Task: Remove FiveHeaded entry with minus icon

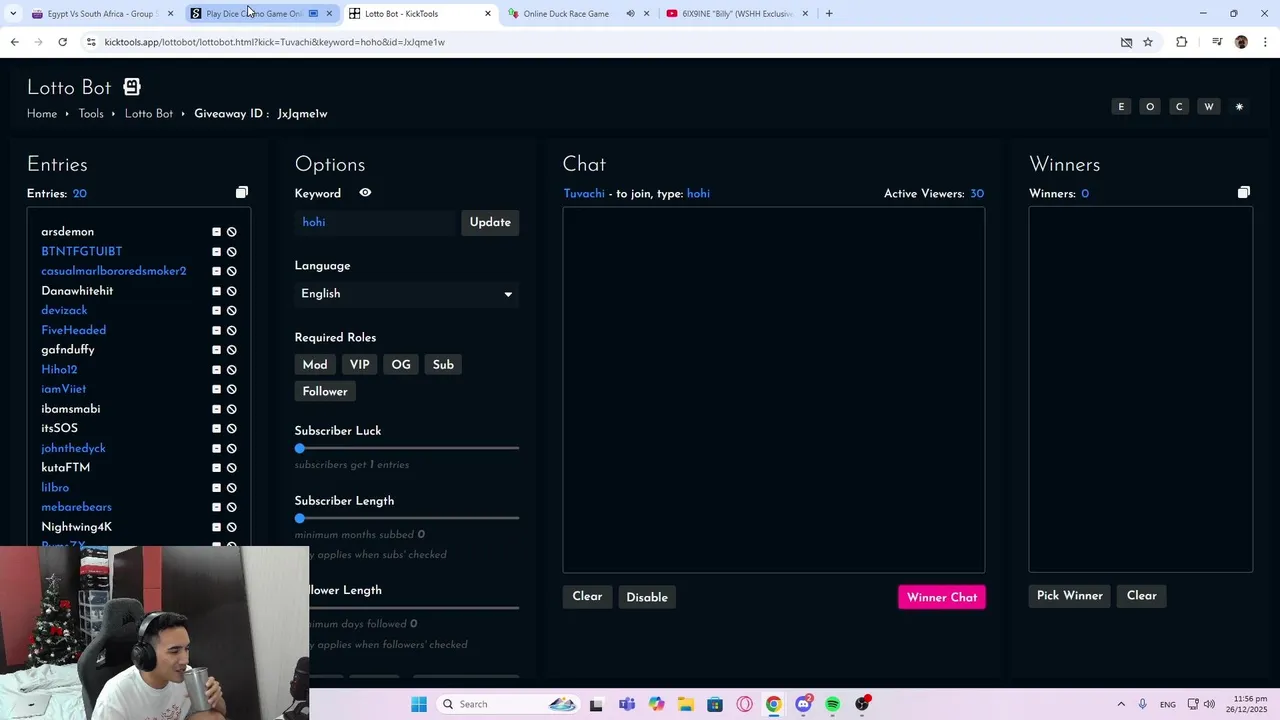Action: click(216, 330)
